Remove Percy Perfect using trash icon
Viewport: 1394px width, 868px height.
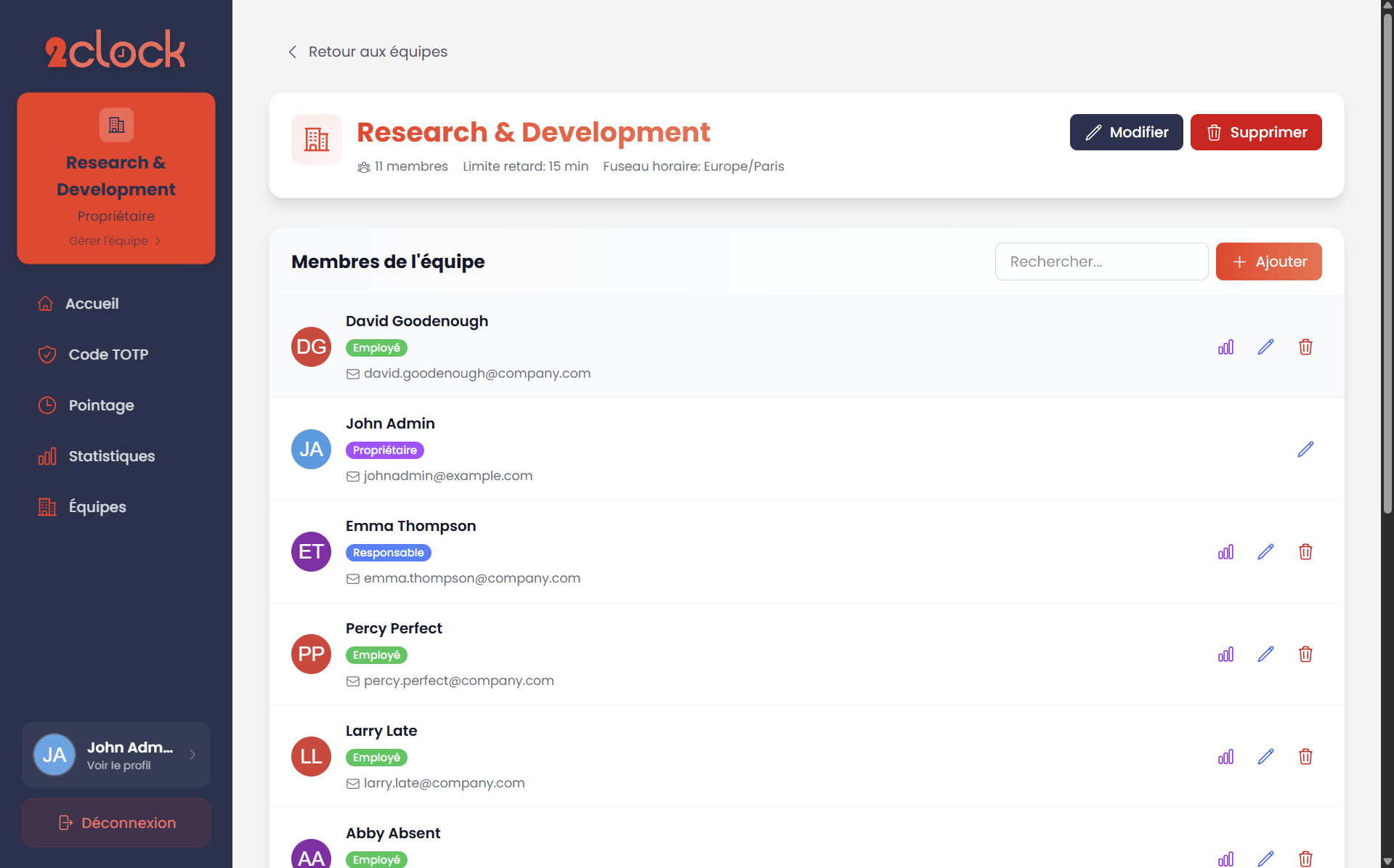(x=1305, y=654)
